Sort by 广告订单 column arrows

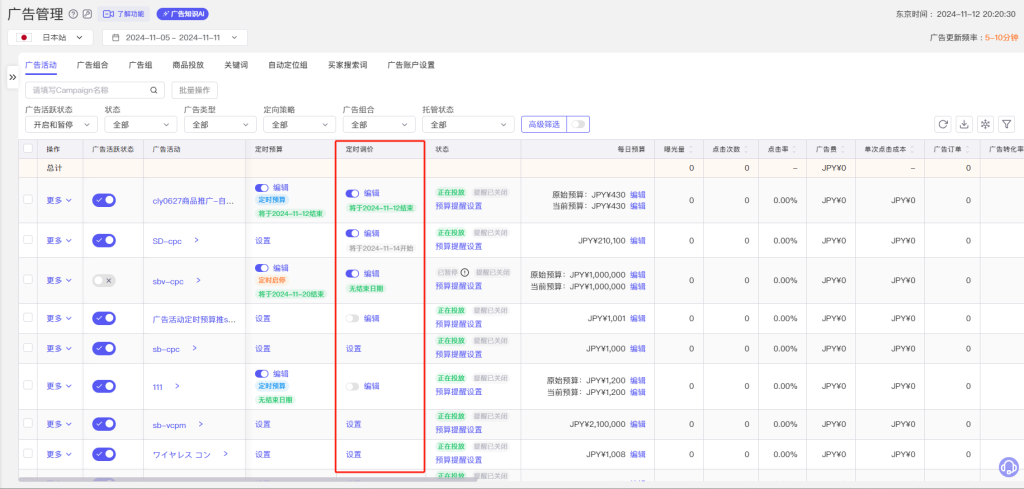[968, 150]
